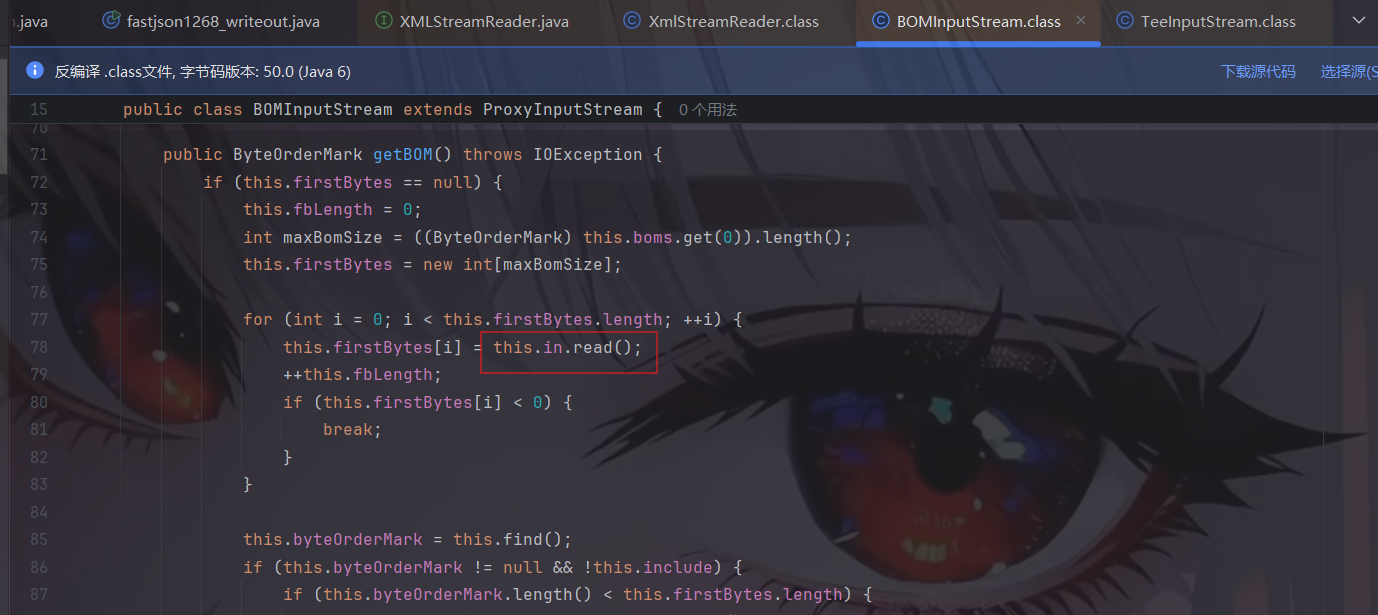Close the BOMInputStream.class tab
Screen dimensions: 1378x615
[1081, 21]
